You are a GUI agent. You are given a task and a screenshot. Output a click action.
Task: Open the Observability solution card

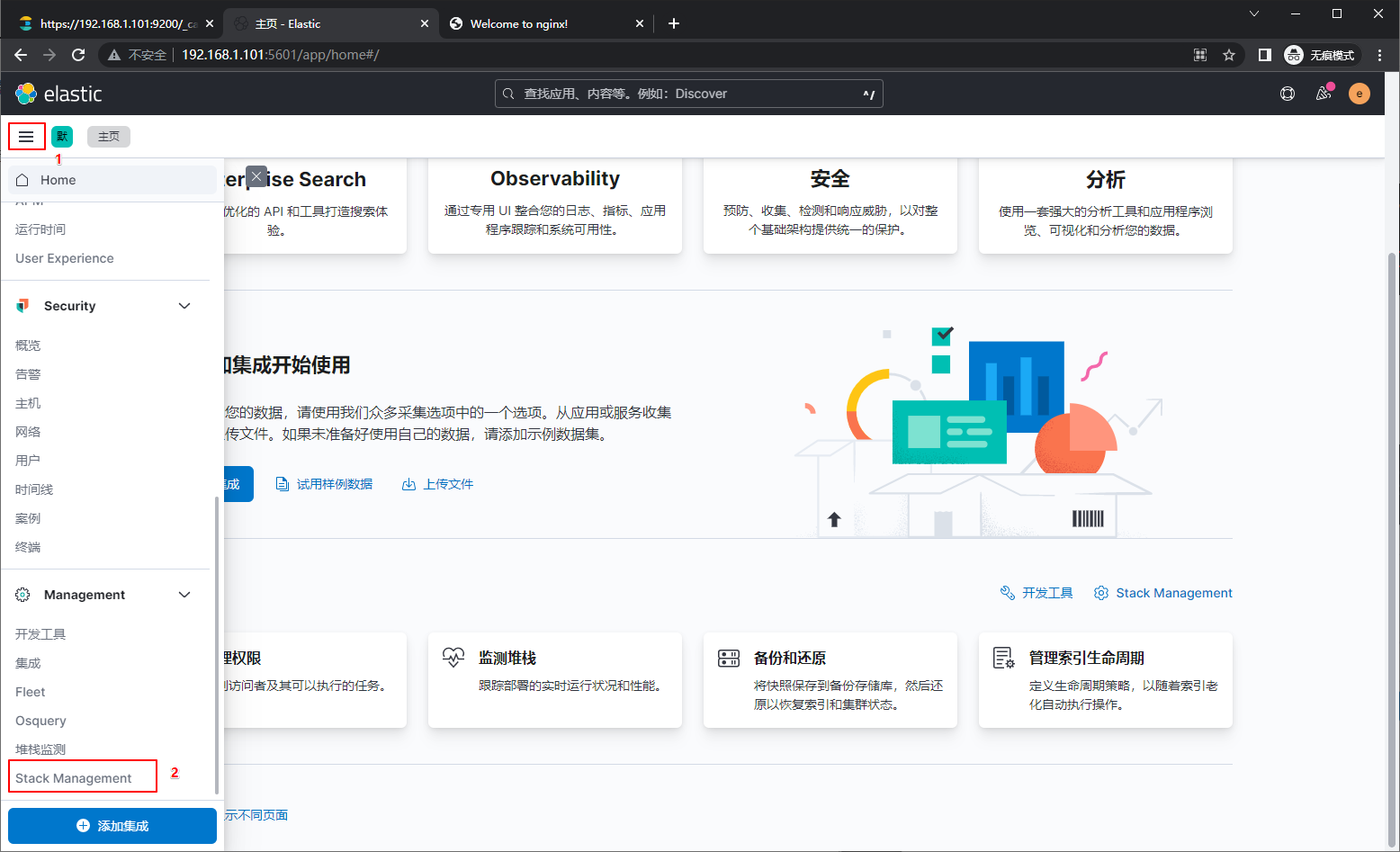click(x=555, y=206)
